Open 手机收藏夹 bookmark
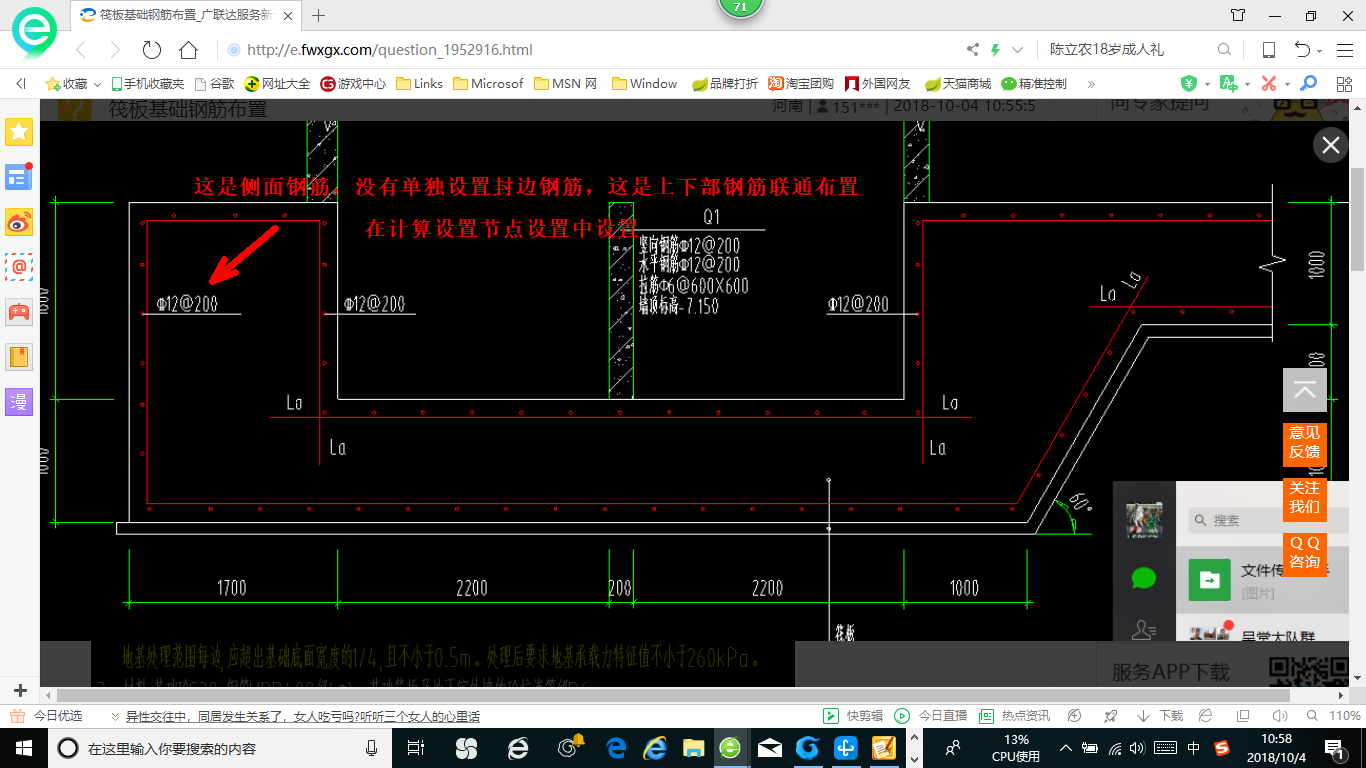Viewport: 1366px width, 768px height. tap(148, 84)
